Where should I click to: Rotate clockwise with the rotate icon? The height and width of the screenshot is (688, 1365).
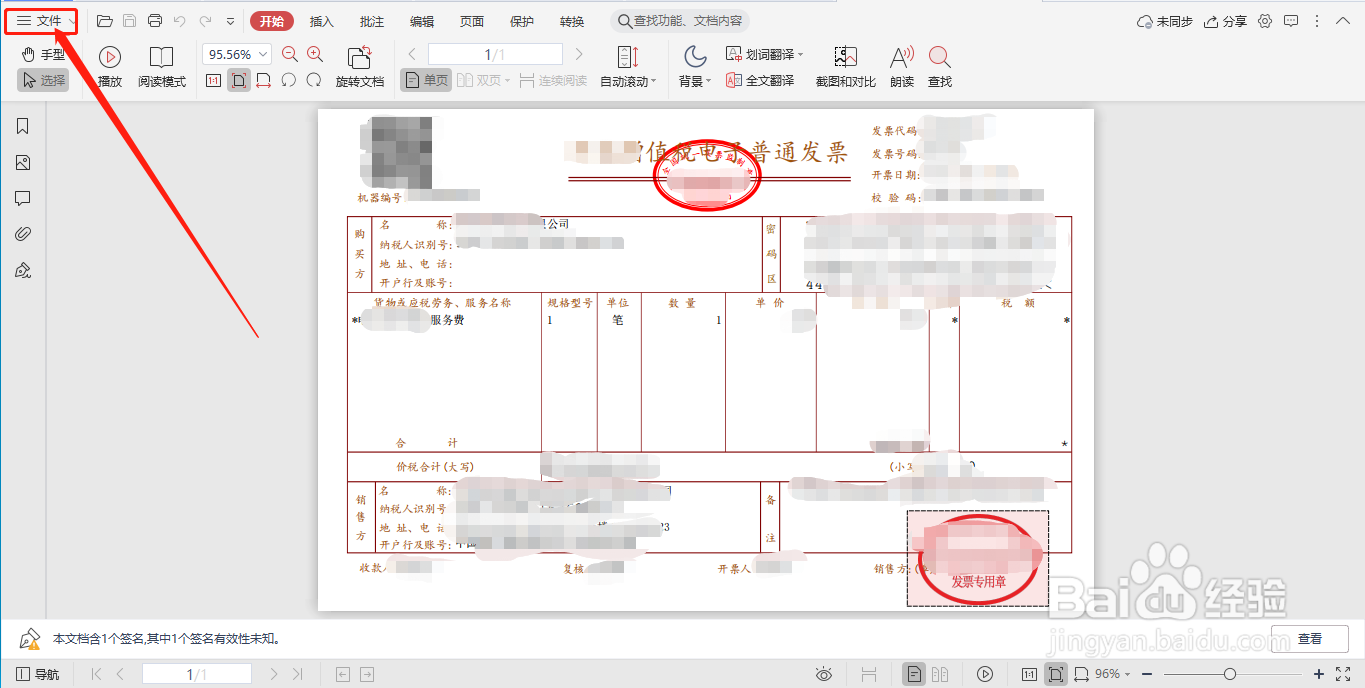click(314, 81)
